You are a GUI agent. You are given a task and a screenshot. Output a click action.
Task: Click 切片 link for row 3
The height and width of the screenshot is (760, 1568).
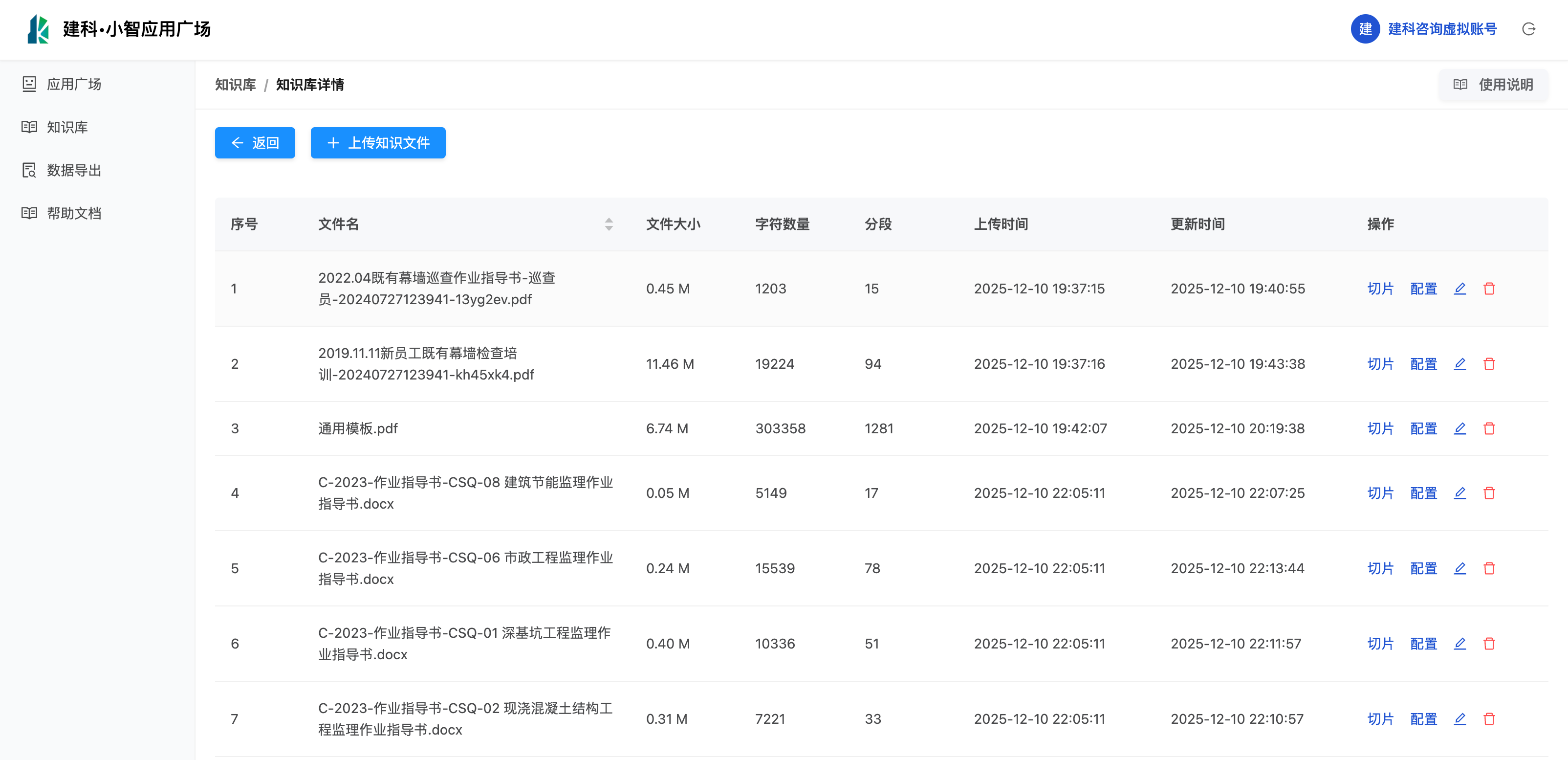pyautogui.click(x=1380, y=429)
